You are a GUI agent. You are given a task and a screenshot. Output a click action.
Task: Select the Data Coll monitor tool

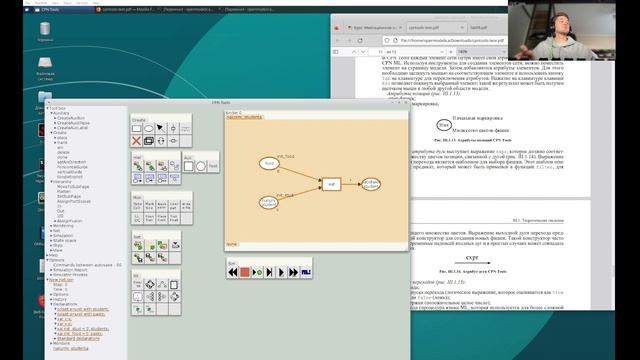pos(138,205)
